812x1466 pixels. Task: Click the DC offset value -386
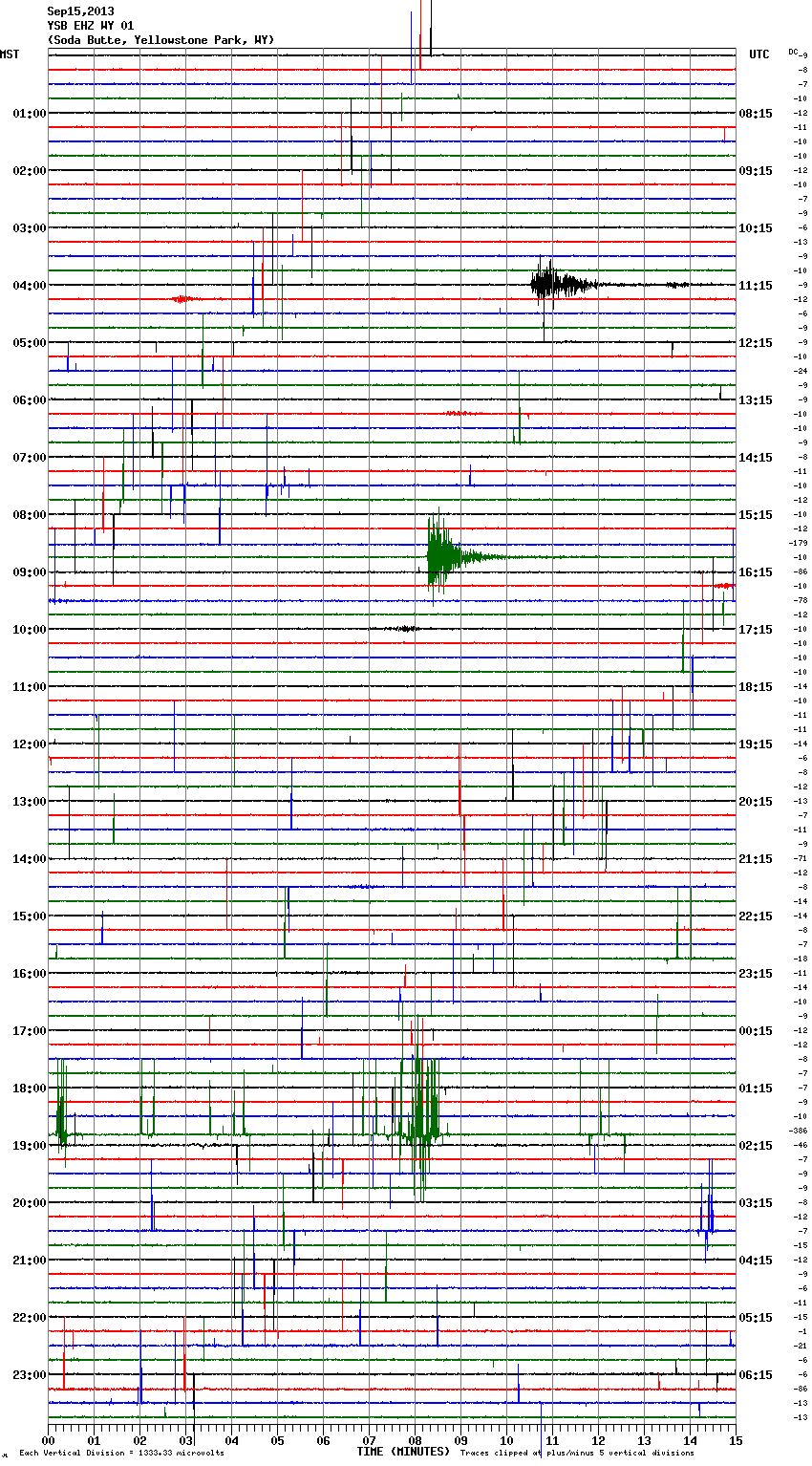[x=798, y=1131]
